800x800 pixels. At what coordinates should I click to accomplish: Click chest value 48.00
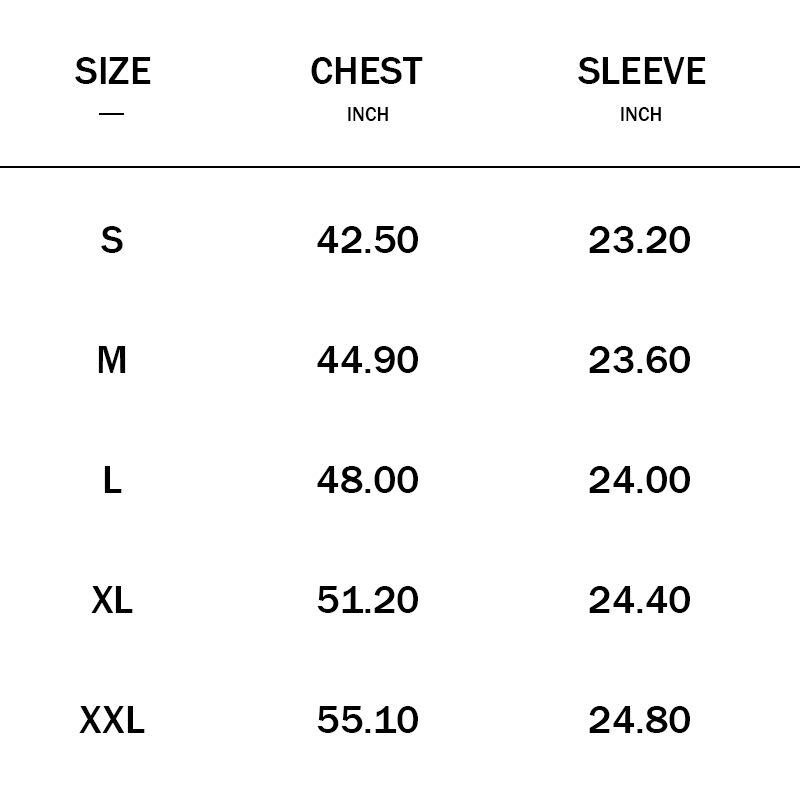[367, 480]
